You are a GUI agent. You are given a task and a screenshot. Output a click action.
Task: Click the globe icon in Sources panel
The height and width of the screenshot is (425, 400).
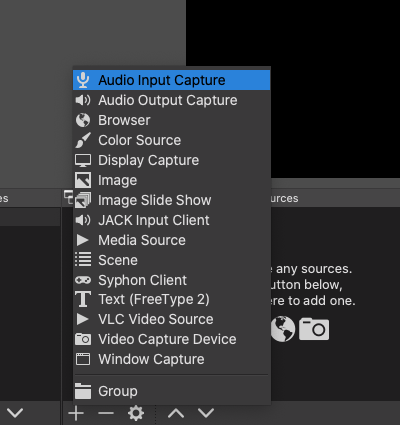point(283,329)
